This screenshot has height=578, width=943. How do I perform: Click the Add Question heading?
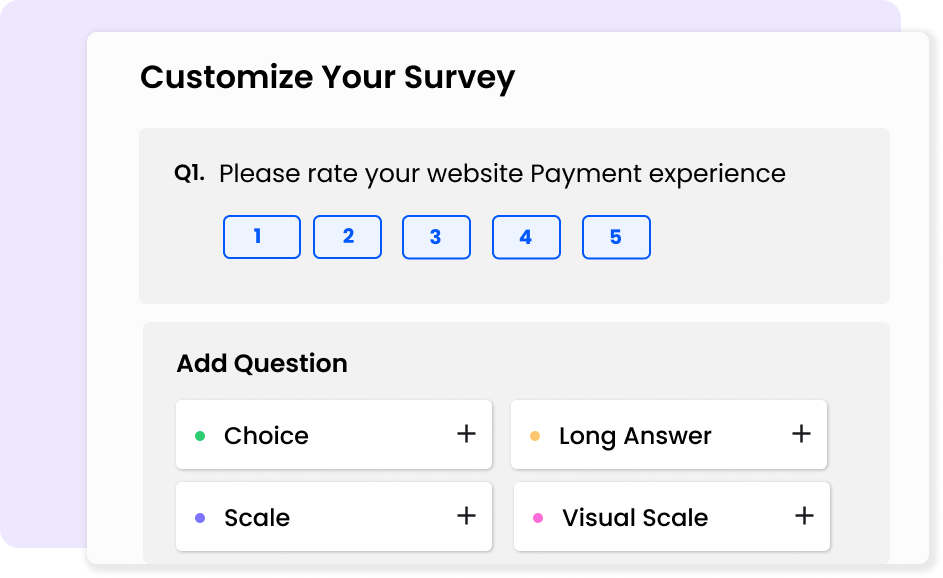tap(262, 363)
